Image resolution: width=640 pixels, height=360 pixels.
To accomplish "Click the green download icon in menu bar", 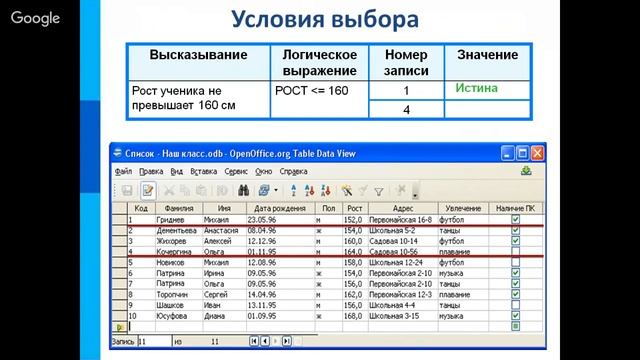I will [x=526, y=171].
